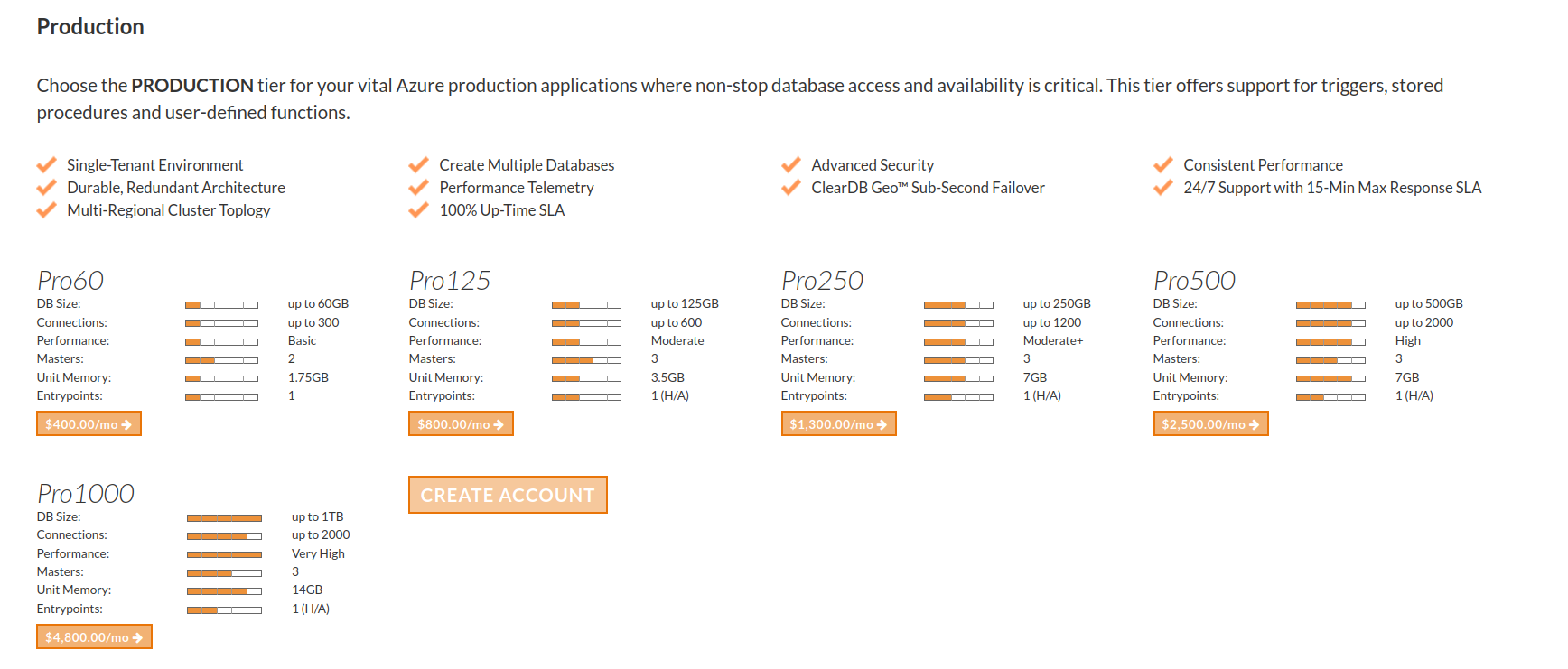
Task: Click checkmark icon next to Consistent Performance
Action: tap(1163, 165)
